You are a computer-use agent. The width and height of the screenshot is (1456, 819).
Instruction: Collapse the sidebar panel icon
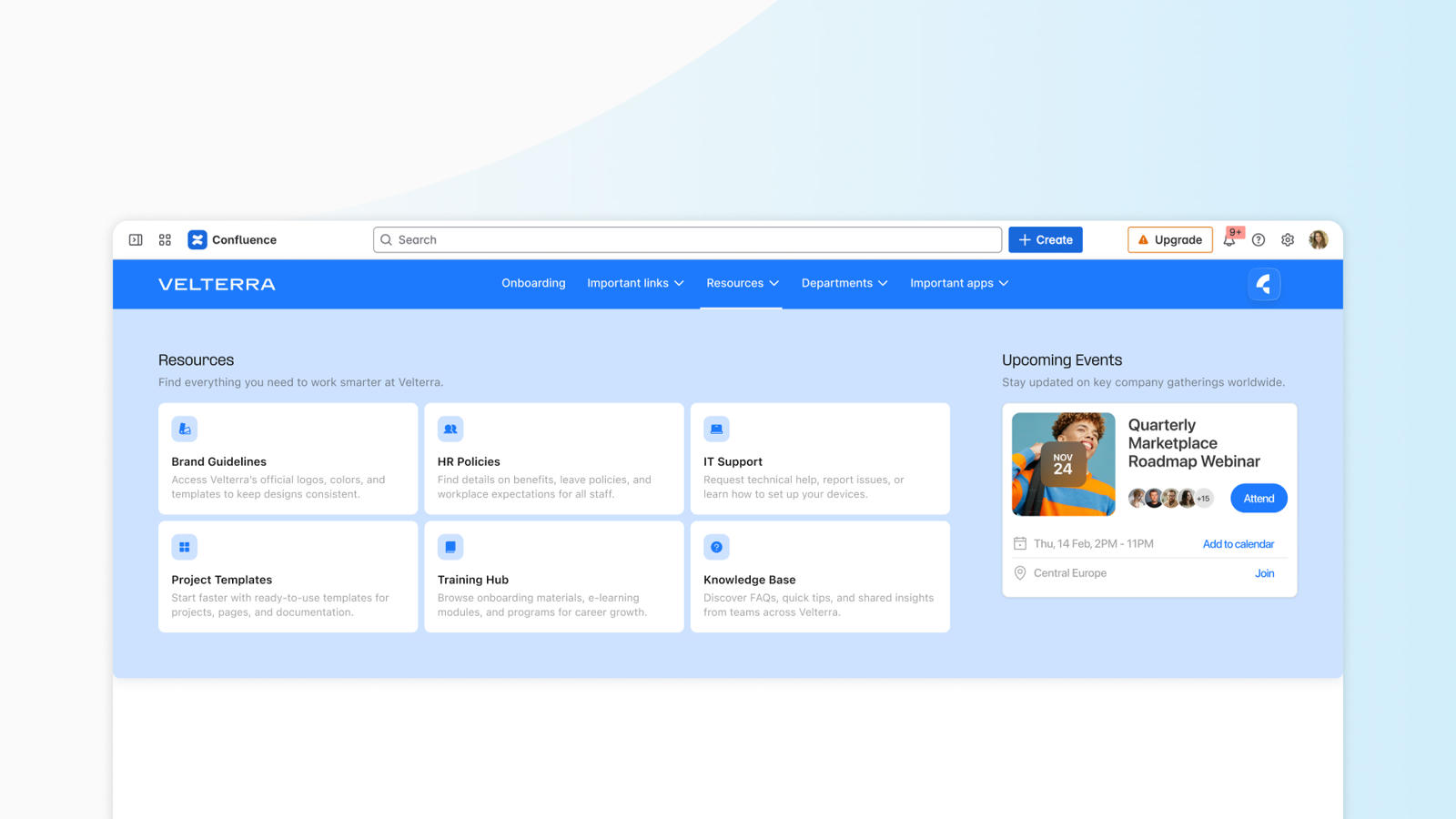click(x=136, y=240)
